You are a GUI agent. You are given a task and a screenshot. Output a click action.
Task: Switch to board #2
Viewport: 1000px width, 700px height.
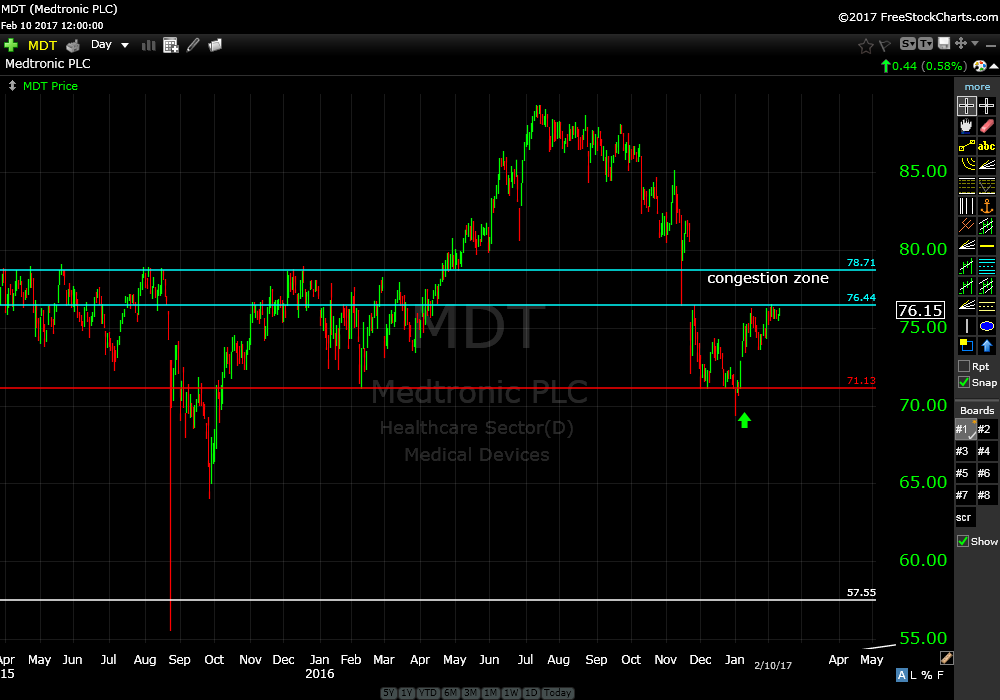pos(986,429)
